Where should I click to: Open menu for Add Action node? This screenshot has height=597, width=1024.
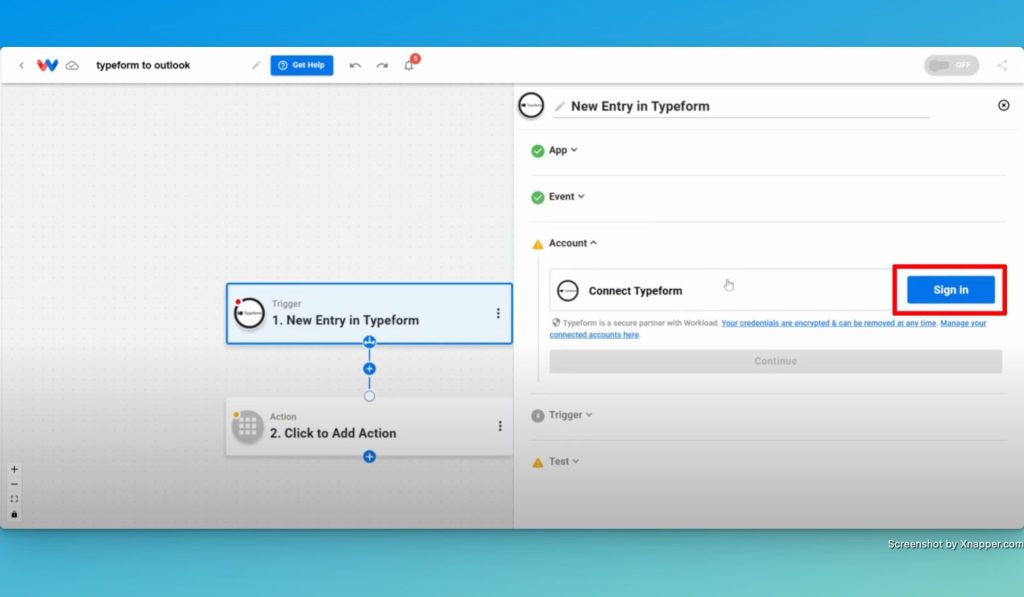[500, 427]
